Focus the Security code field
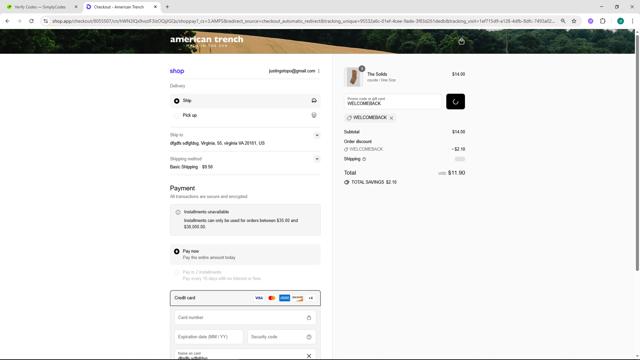This screenshot has height=360, width=640. [x=281, y=337]
